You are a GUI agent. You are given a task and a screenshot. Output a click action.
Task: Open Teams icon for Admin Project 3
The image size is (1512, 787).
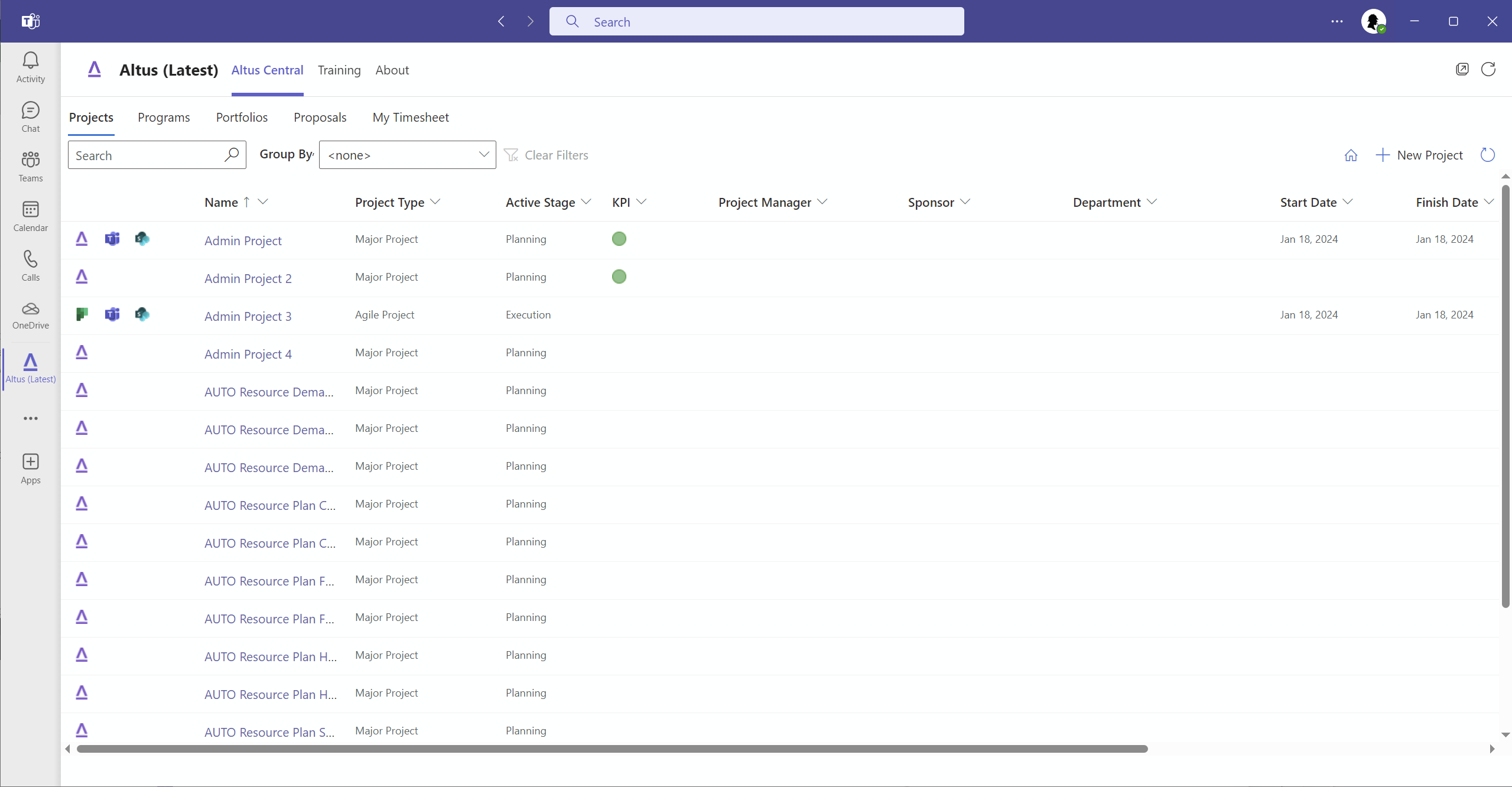point(112,314)
